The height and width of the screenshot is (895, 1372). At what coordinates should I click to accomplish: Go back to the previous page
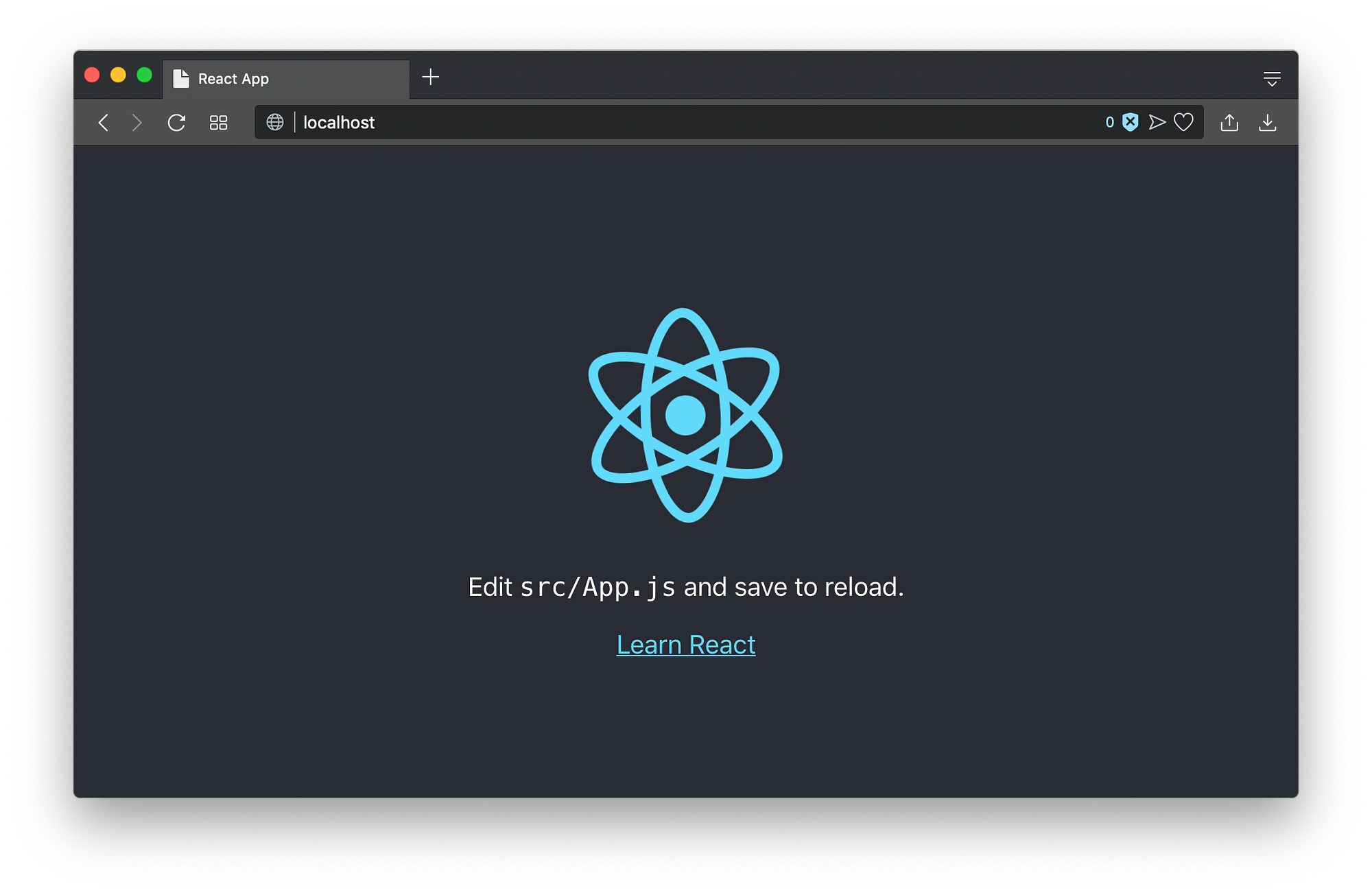tap(104, 123)
